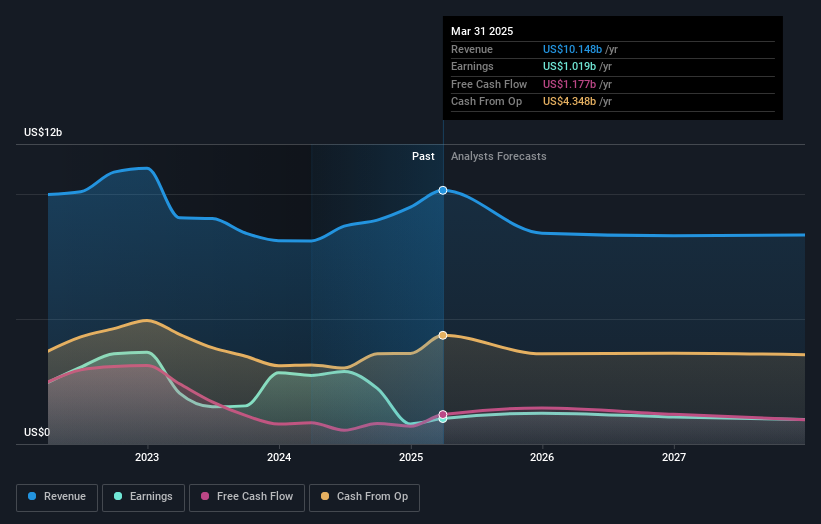Click the US$1.177b free cash flow value
The height and width of the screenshot is (524, 821).
[x=569, y=84]
